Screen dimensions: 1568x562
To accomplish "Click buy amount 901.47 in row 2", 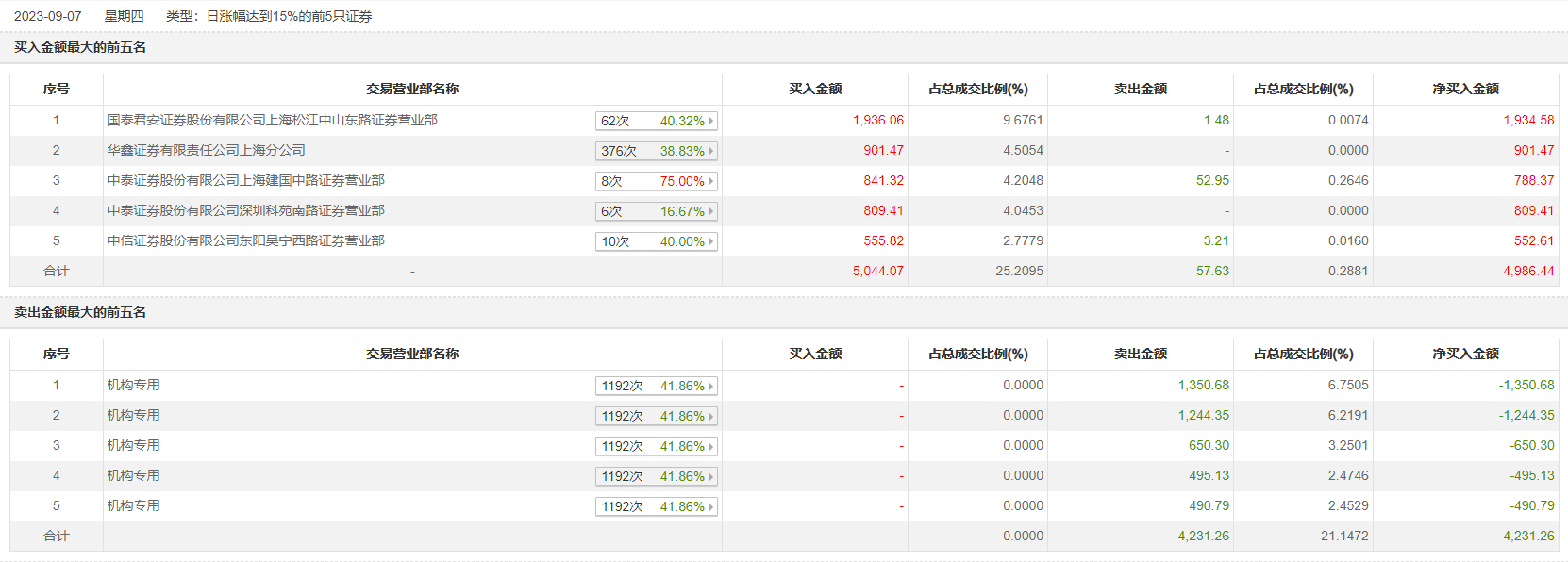I will (883, 150).
